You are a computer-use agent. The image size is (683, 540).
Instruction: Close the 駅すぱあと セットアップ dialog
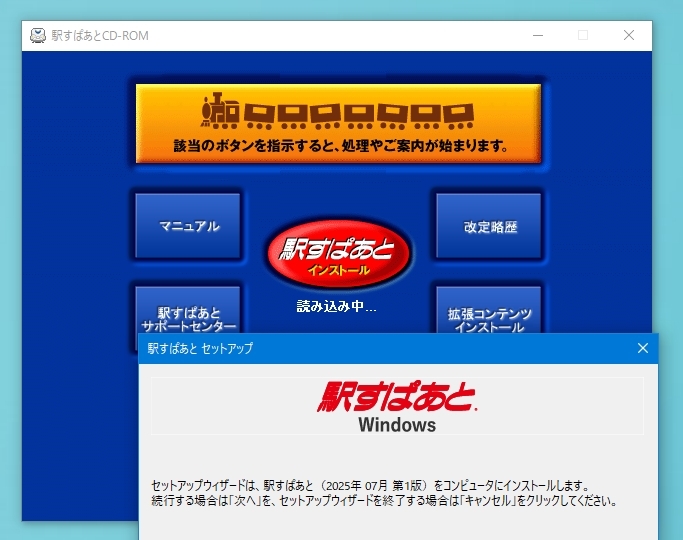click(642, 348)
